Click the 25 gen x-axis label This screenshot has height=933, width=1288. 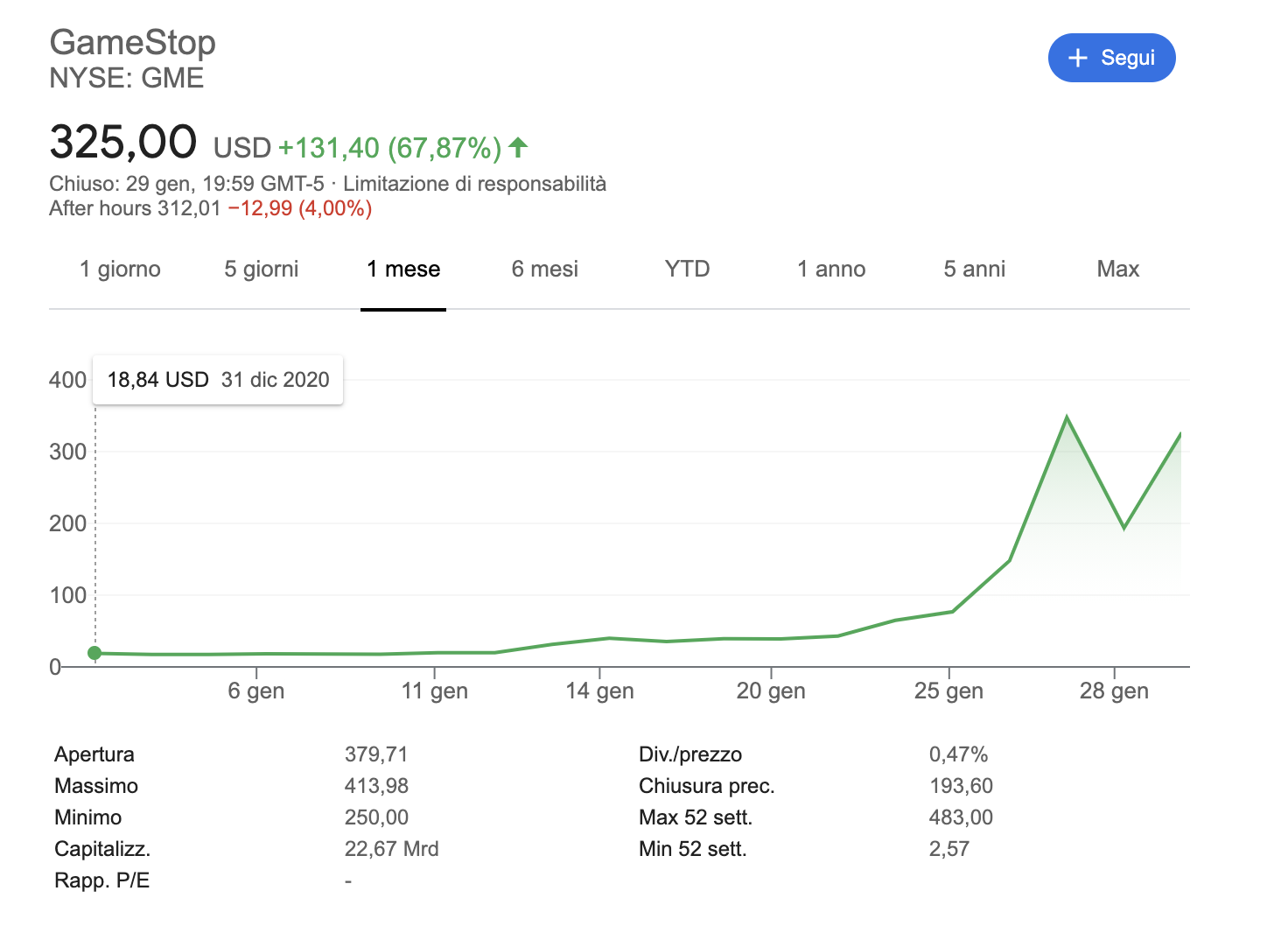pos(948,691)
